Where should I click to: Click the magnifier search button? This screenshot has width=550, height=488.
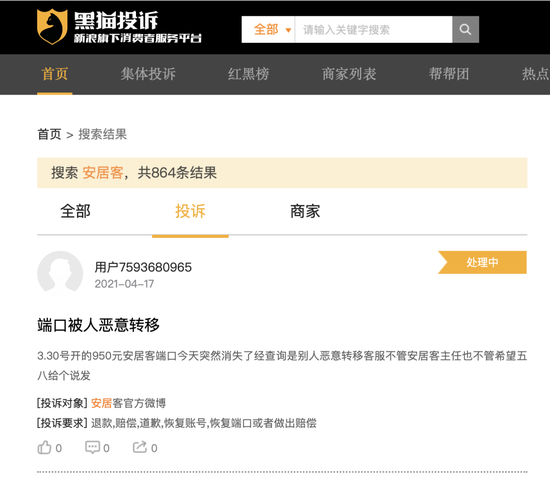click(465, 29)
